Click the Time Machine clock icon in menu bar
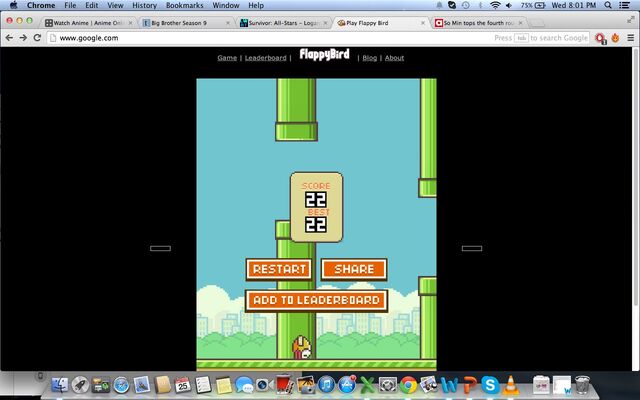 (465, 5)
